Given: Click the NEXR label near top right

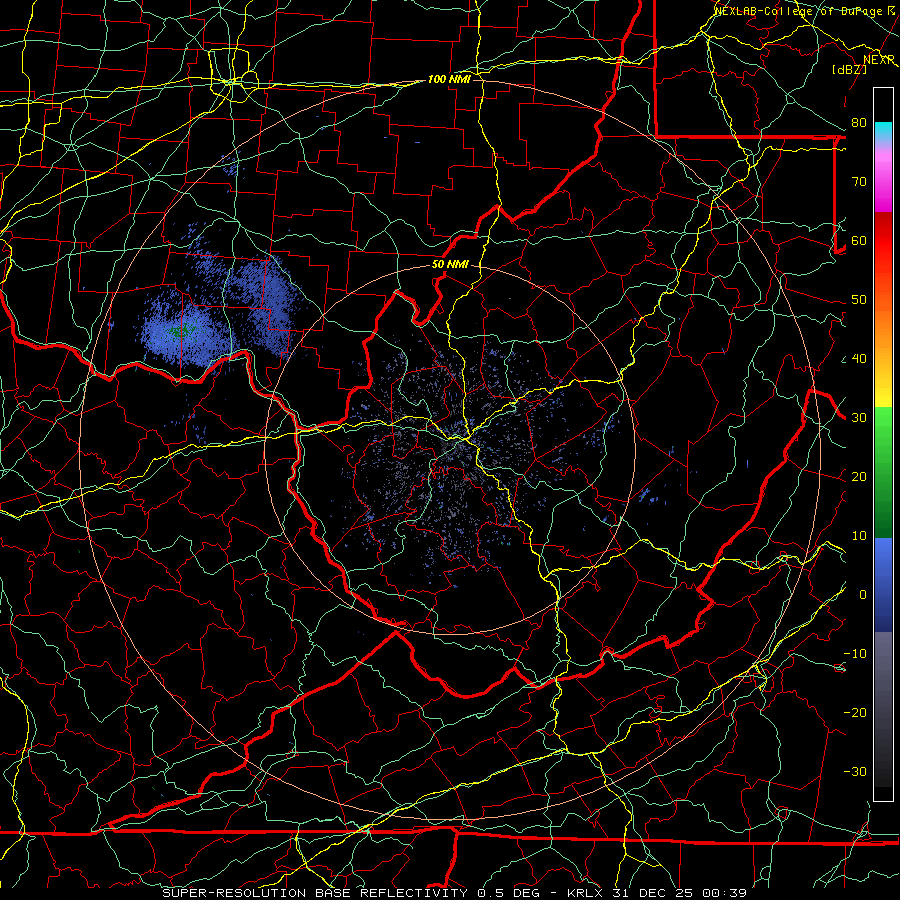Looking at the screenshot, I should coord(879,60).
